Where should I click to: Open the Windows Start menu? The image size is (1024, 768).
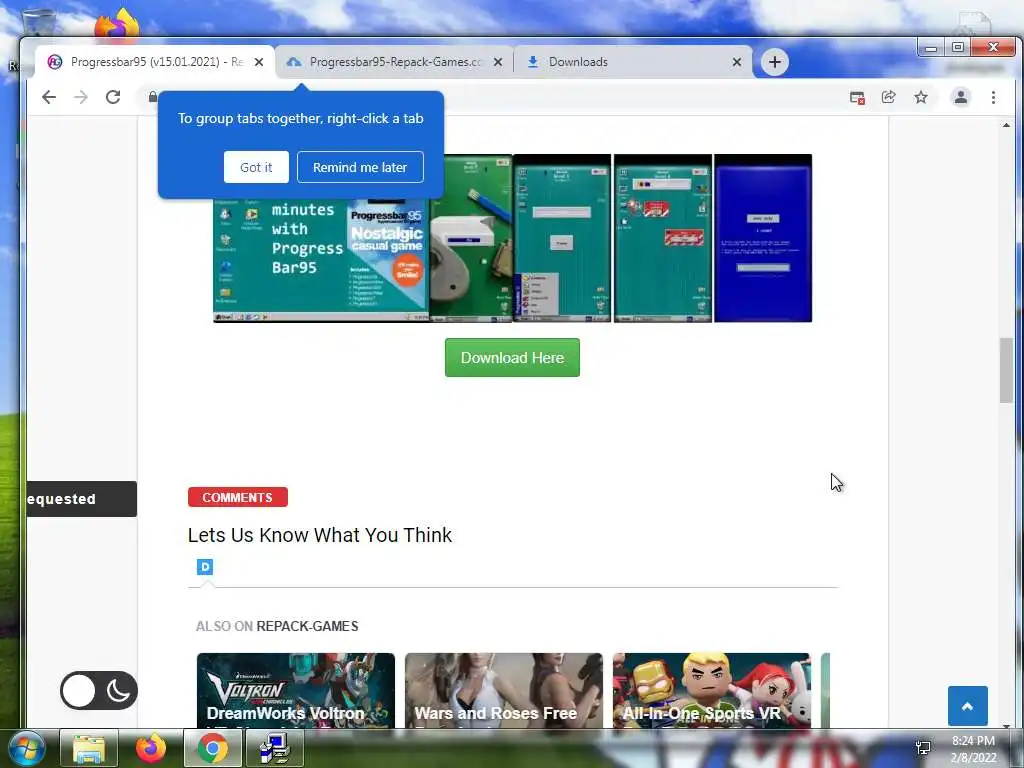[x=27, y=749]
